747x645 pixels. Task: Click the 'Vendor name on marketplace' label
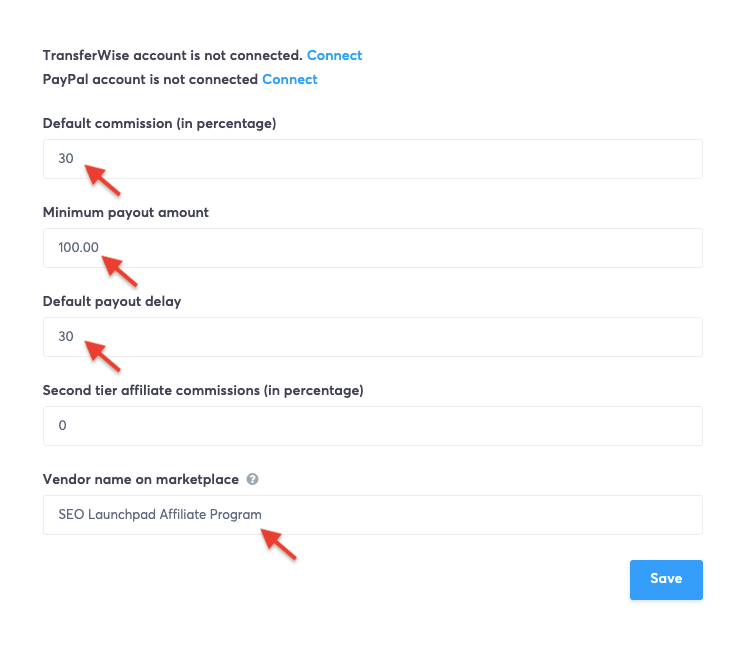tap(141, 480)
